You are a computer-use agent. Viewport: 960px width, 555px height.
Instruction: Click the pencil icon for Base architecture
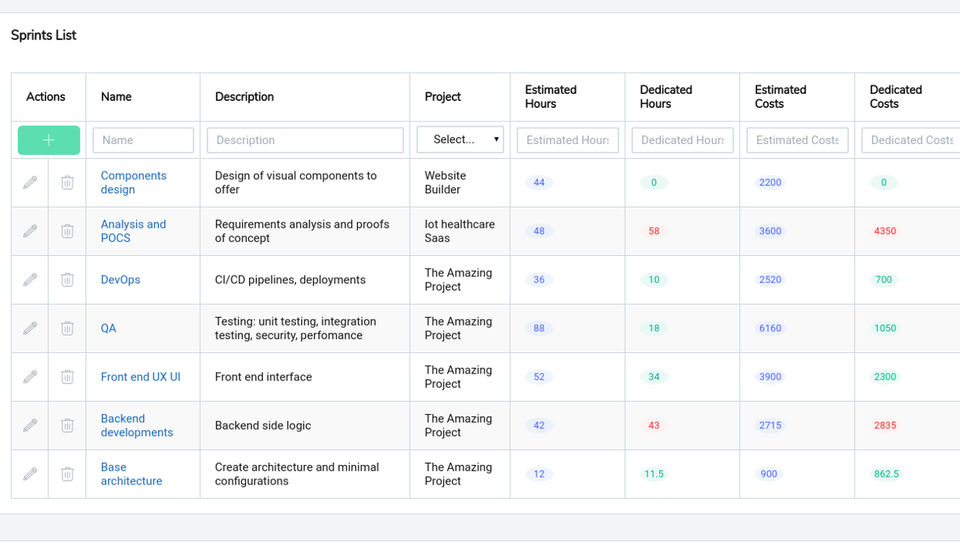tap(30, 474)
